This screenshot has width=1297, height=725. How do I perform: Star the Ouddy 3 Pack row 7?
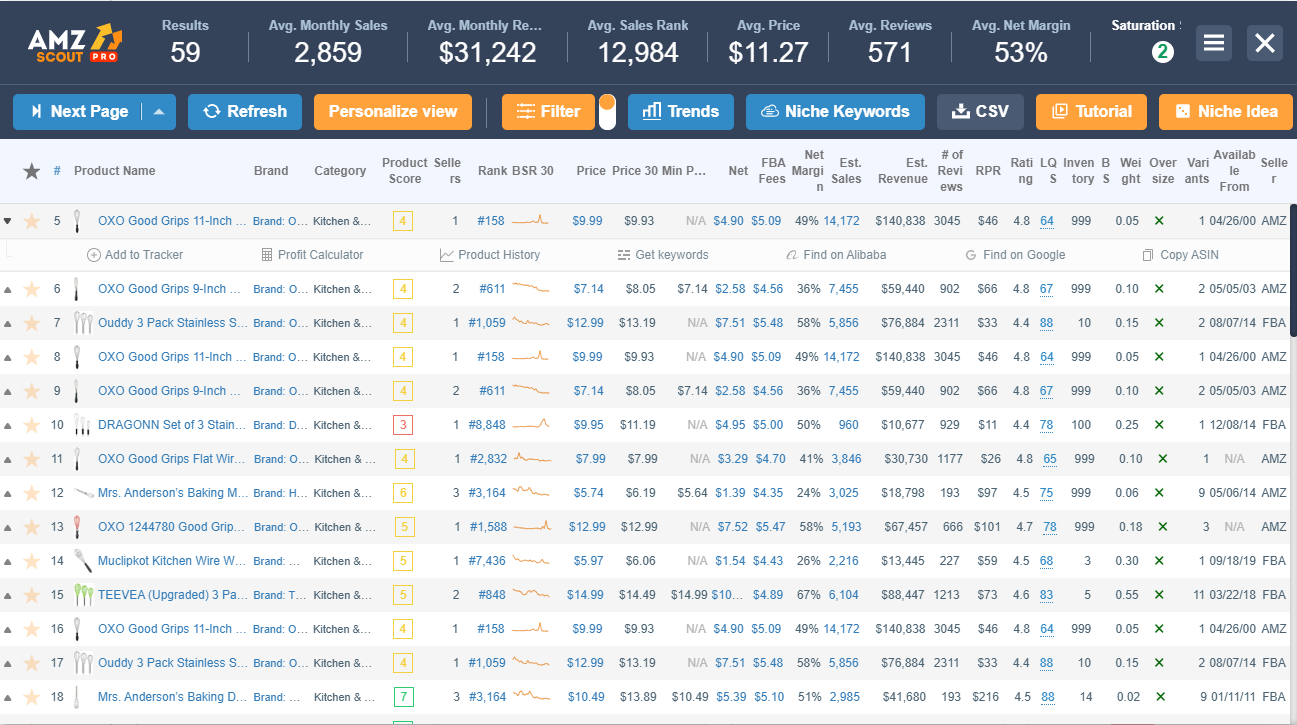click(32, 323)
